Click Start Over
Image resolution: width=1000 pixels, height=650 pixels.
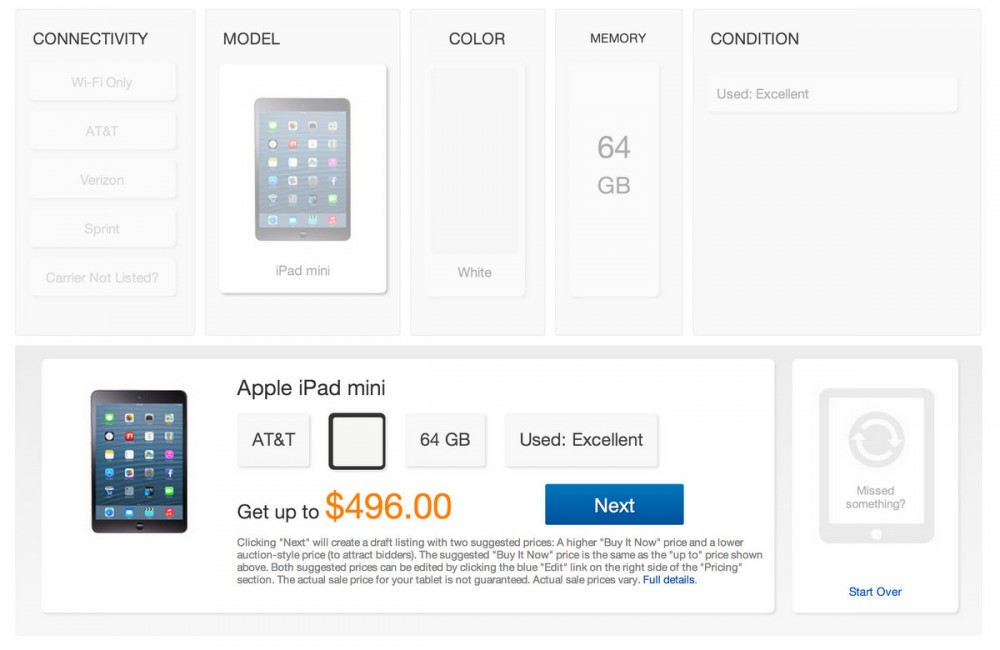(x=875, y=592)
